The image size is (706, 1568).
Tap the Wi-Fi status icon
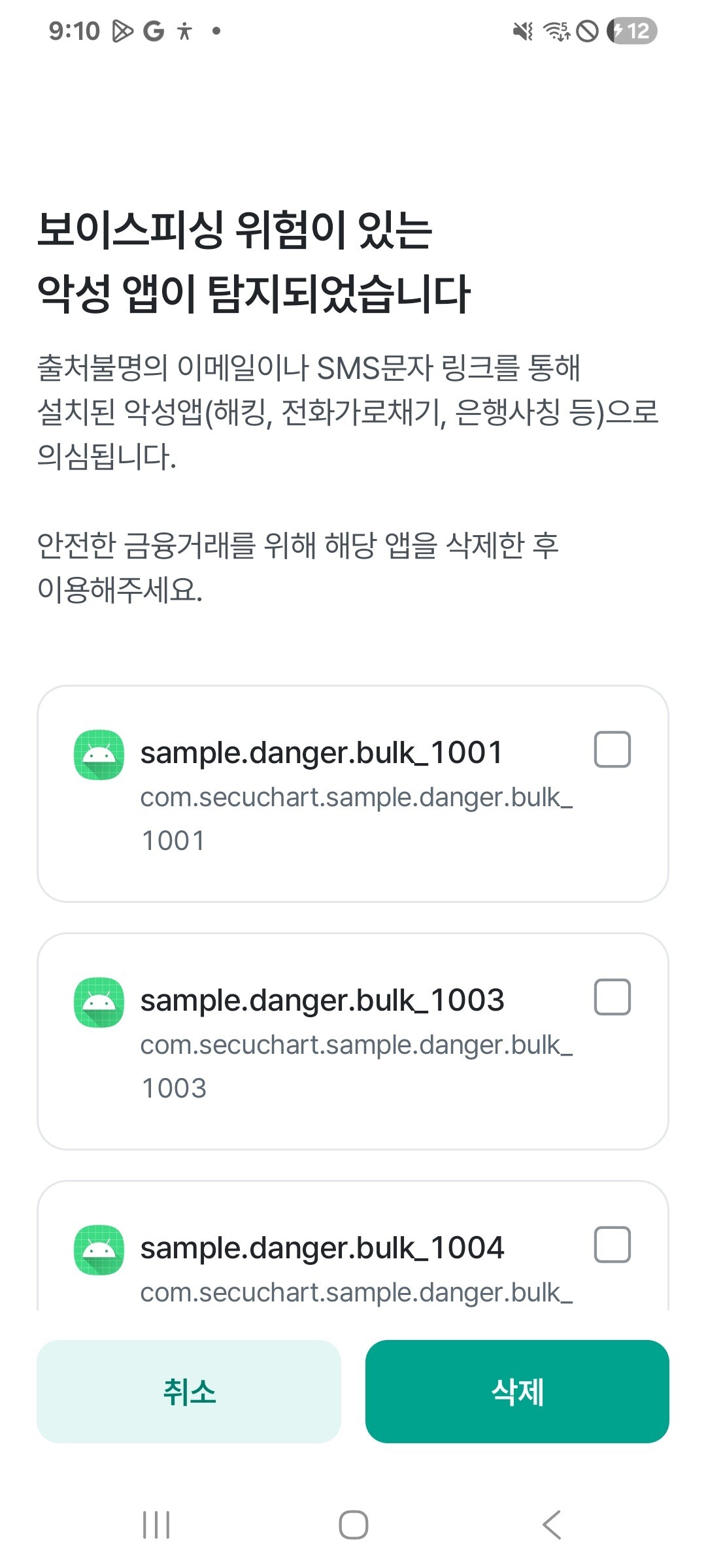[556, 31]
